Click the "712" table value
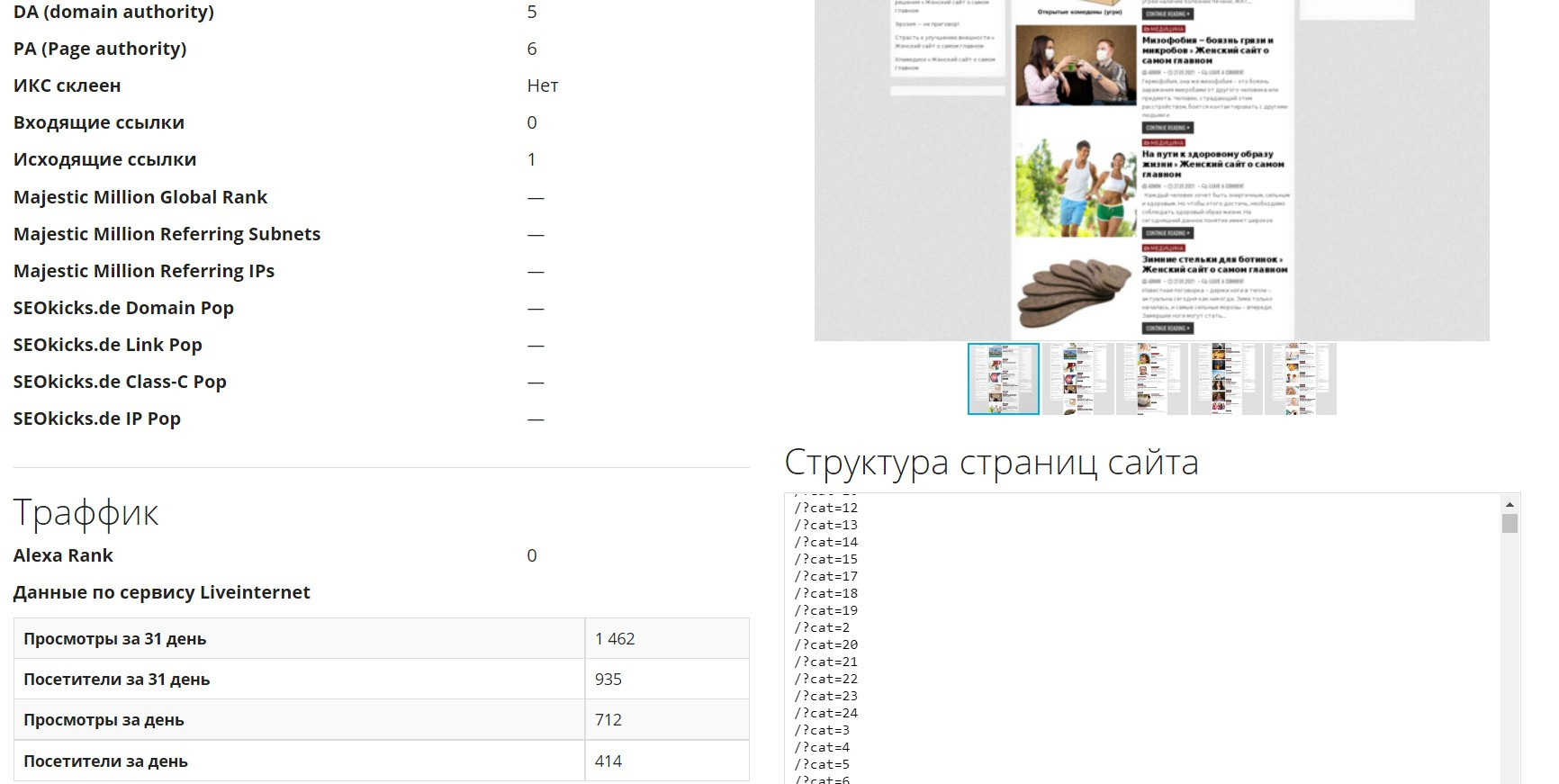The height and width of the screenshot is (784, 1559). point(608,720)
